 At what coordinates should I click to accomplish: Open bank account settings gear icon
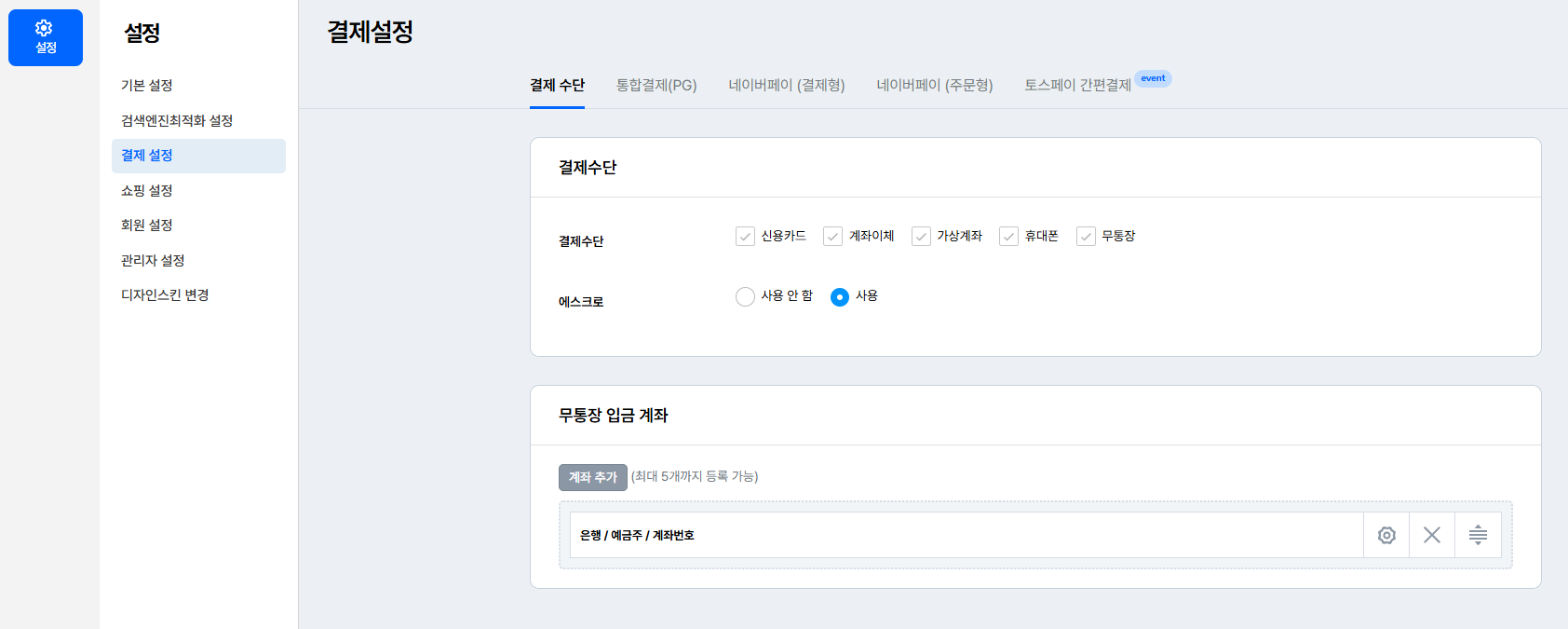(x=1386, y=535)
